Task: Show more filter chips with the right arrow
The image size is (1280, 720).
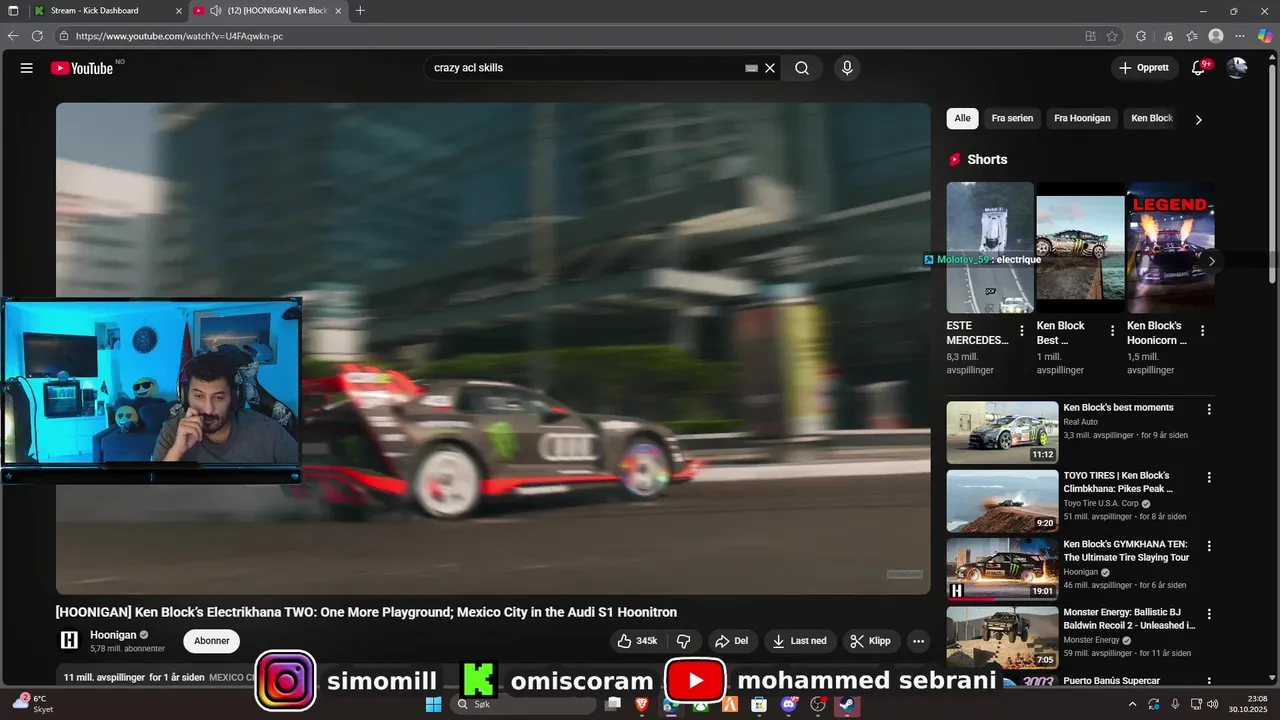Action: [x=1198, y=119]
